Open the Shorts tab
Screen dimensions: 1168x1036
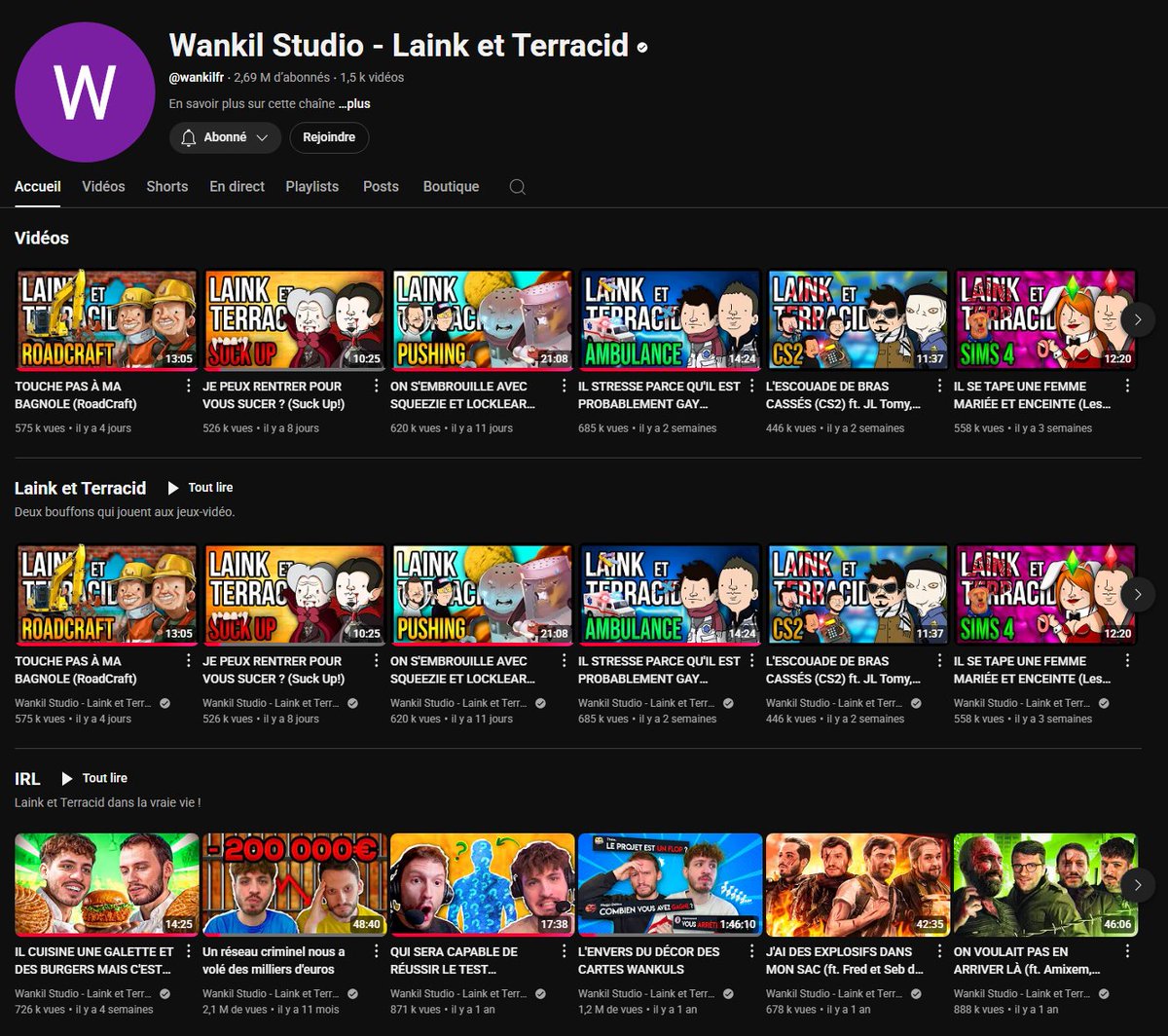(167, 186)
